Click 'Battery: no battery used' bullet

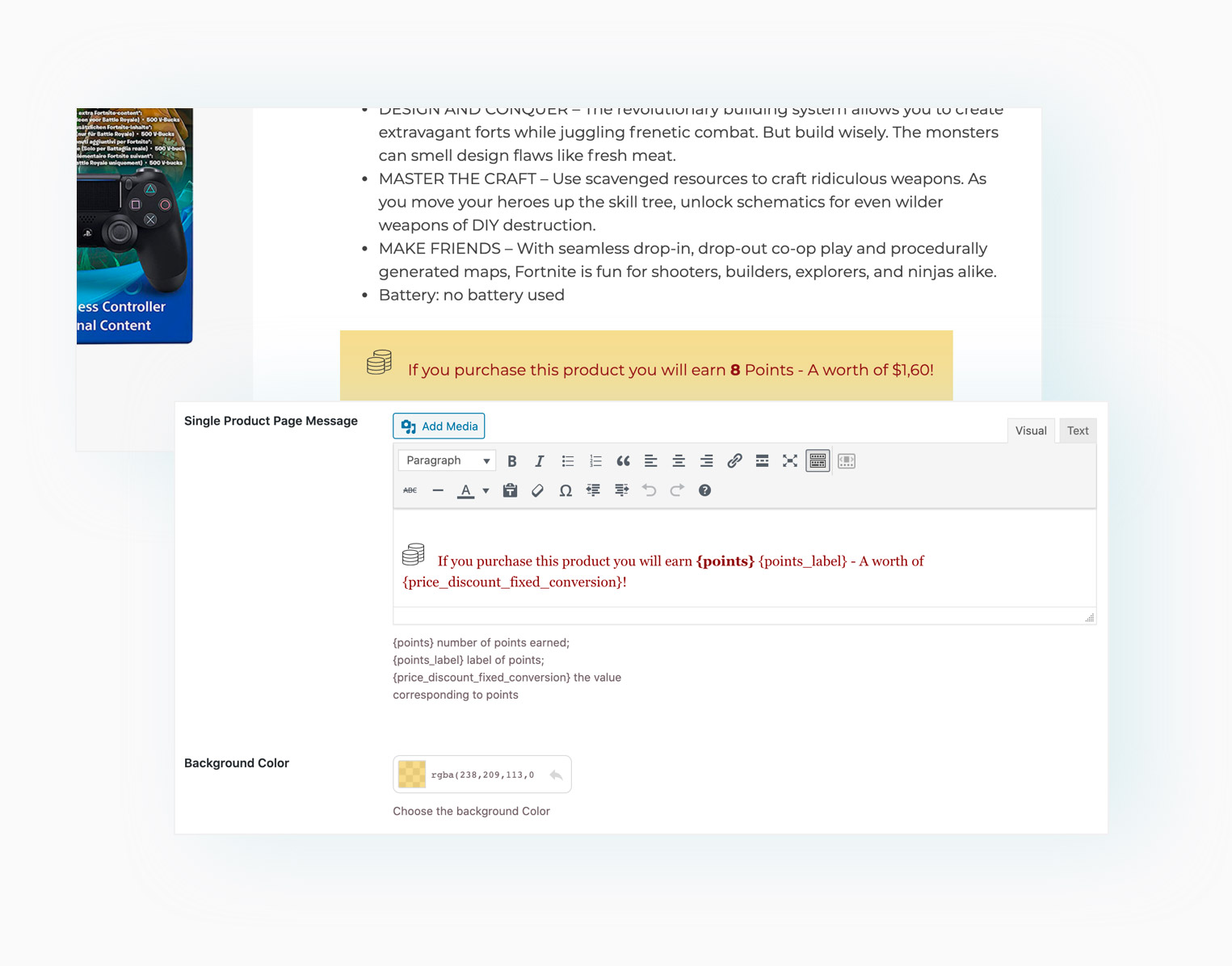pos(472,295)
